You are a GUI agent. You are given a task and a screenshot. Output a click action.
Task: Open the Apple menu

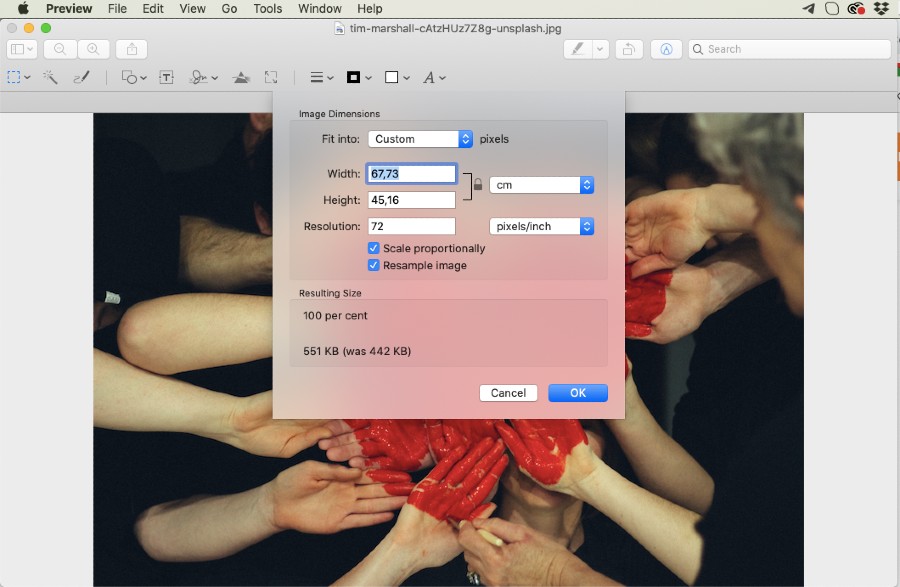23,9
